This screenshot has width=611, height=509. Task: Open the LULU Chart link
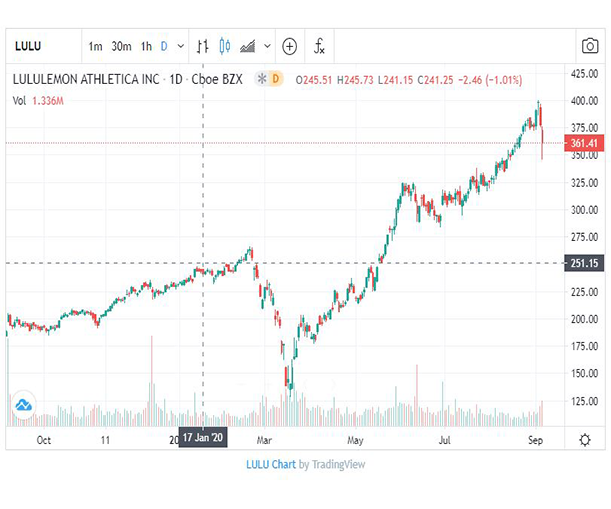pyautogui.click(x=271, y=464)
